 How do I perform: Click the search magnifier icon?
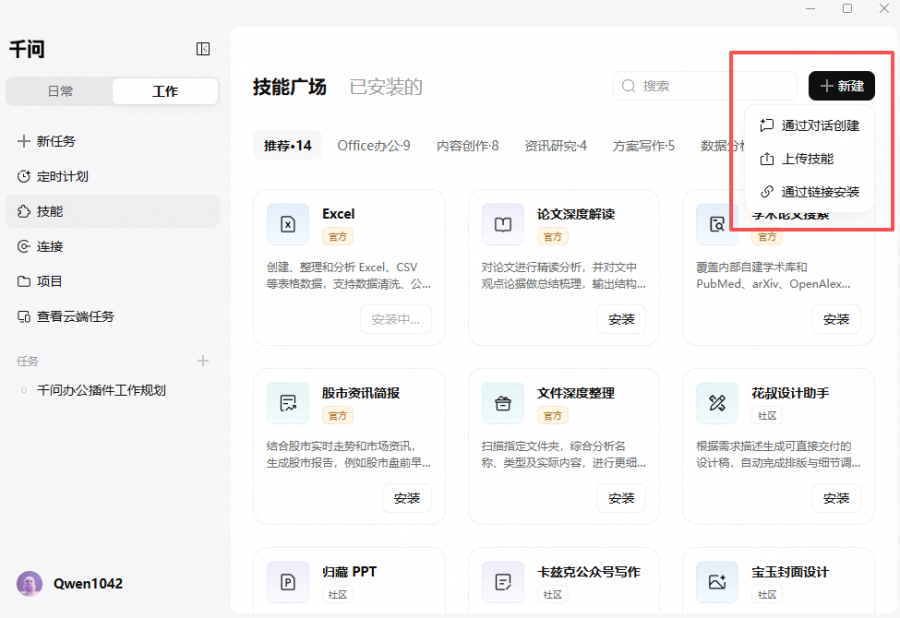[x=629, y=86]
